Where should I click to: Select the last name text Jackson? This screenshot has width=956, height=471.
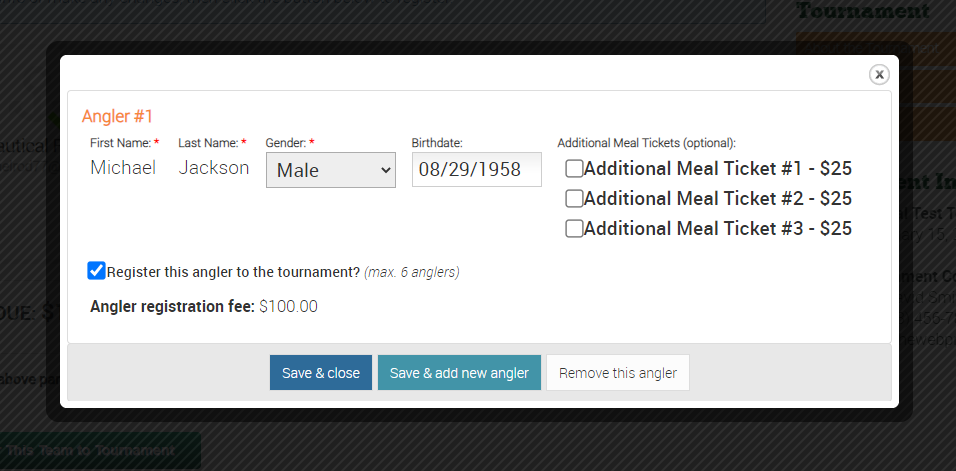[213, 168]
